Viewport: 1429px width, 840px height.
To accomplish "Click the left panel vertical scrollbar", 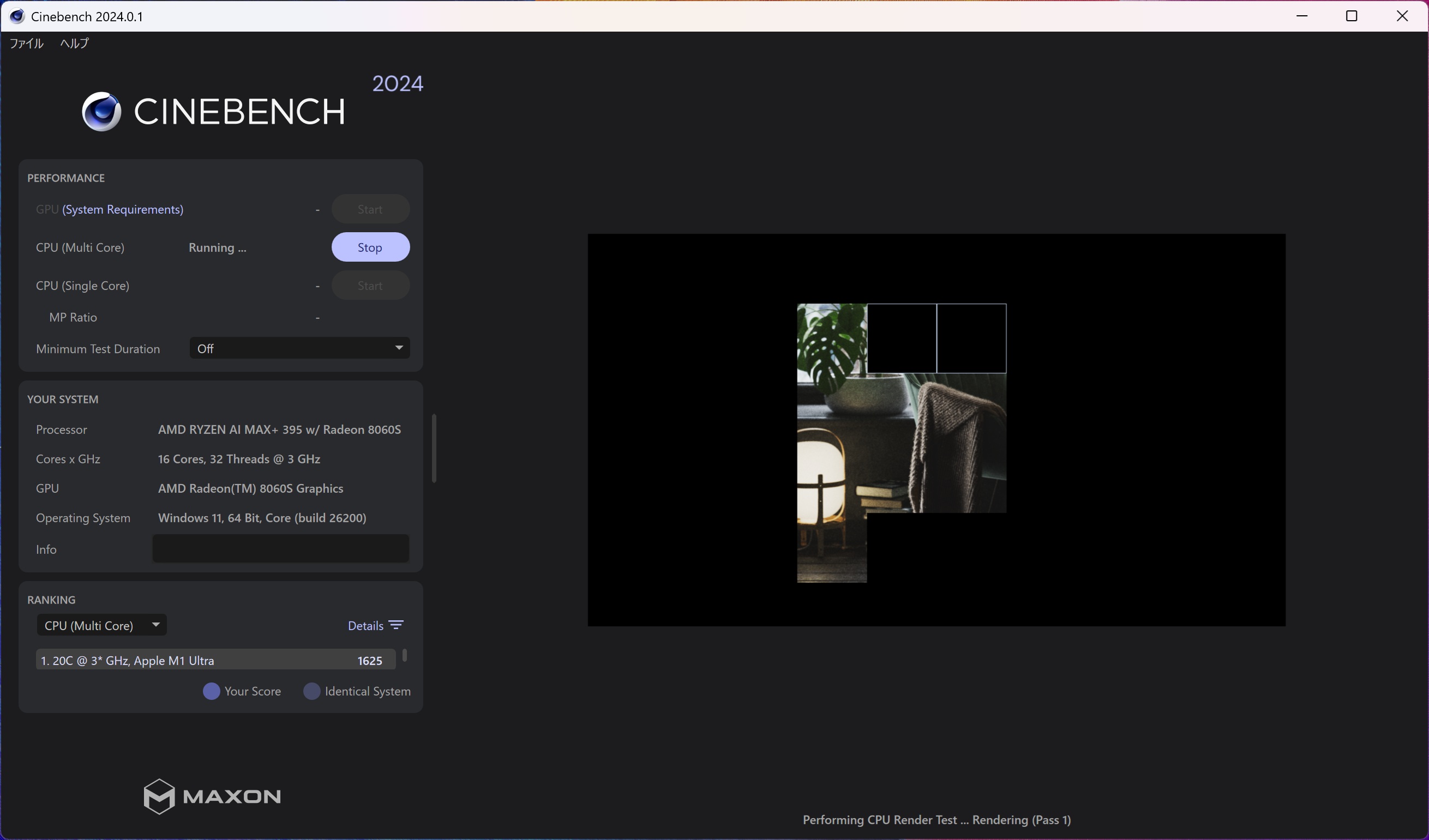I will coord(434,448).
